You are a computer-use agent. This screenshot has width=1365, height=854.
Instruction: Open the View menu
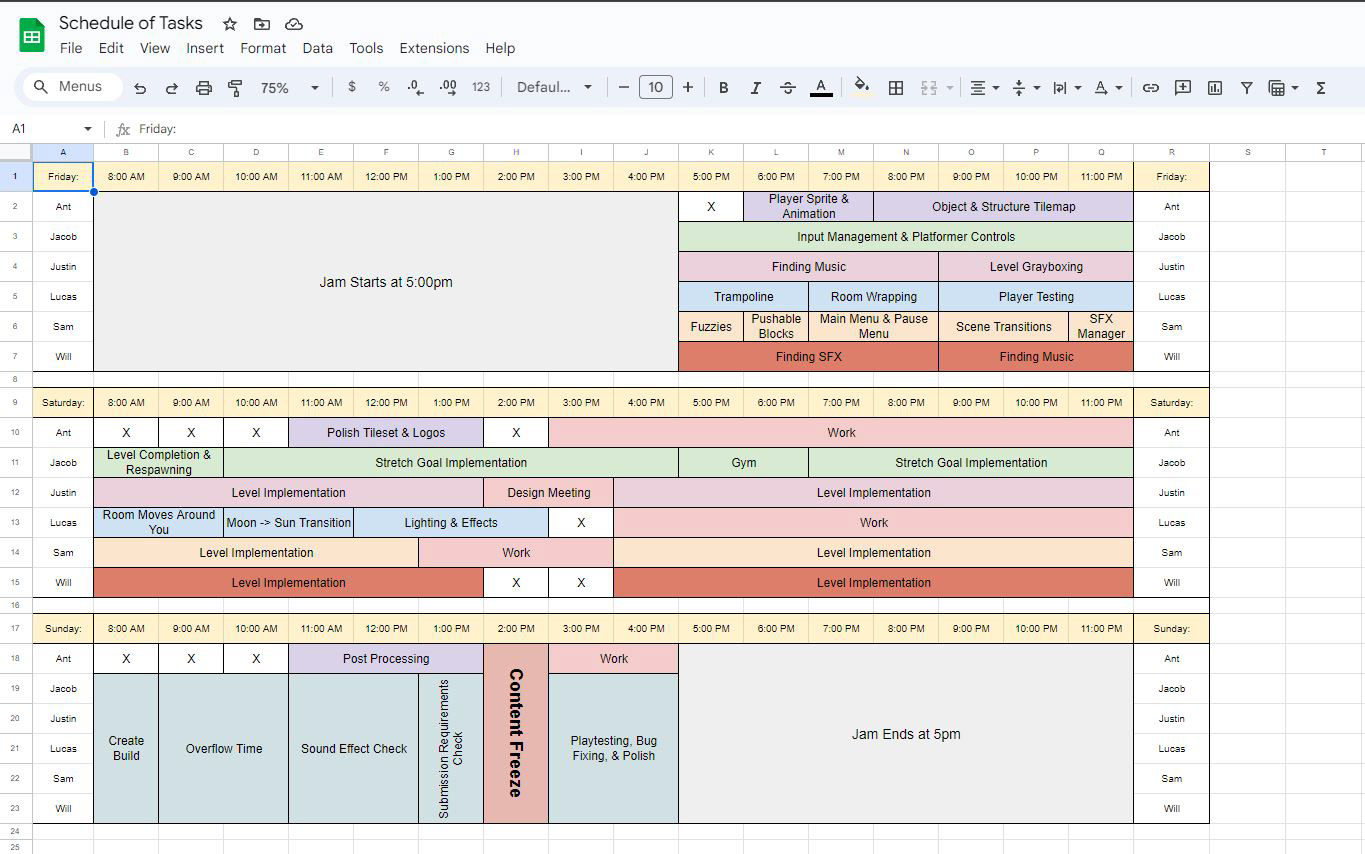(x=155, y=48)
